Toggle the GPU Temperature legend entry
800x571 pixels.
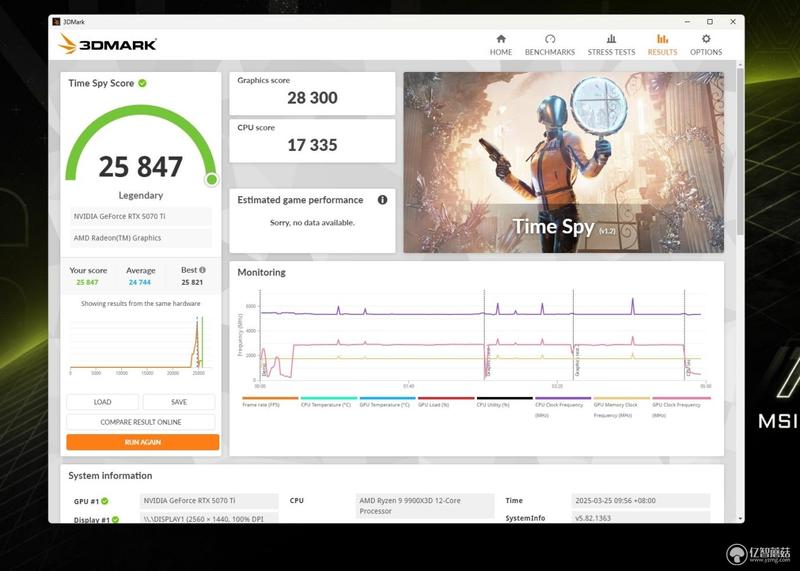(x=387, y=402)
